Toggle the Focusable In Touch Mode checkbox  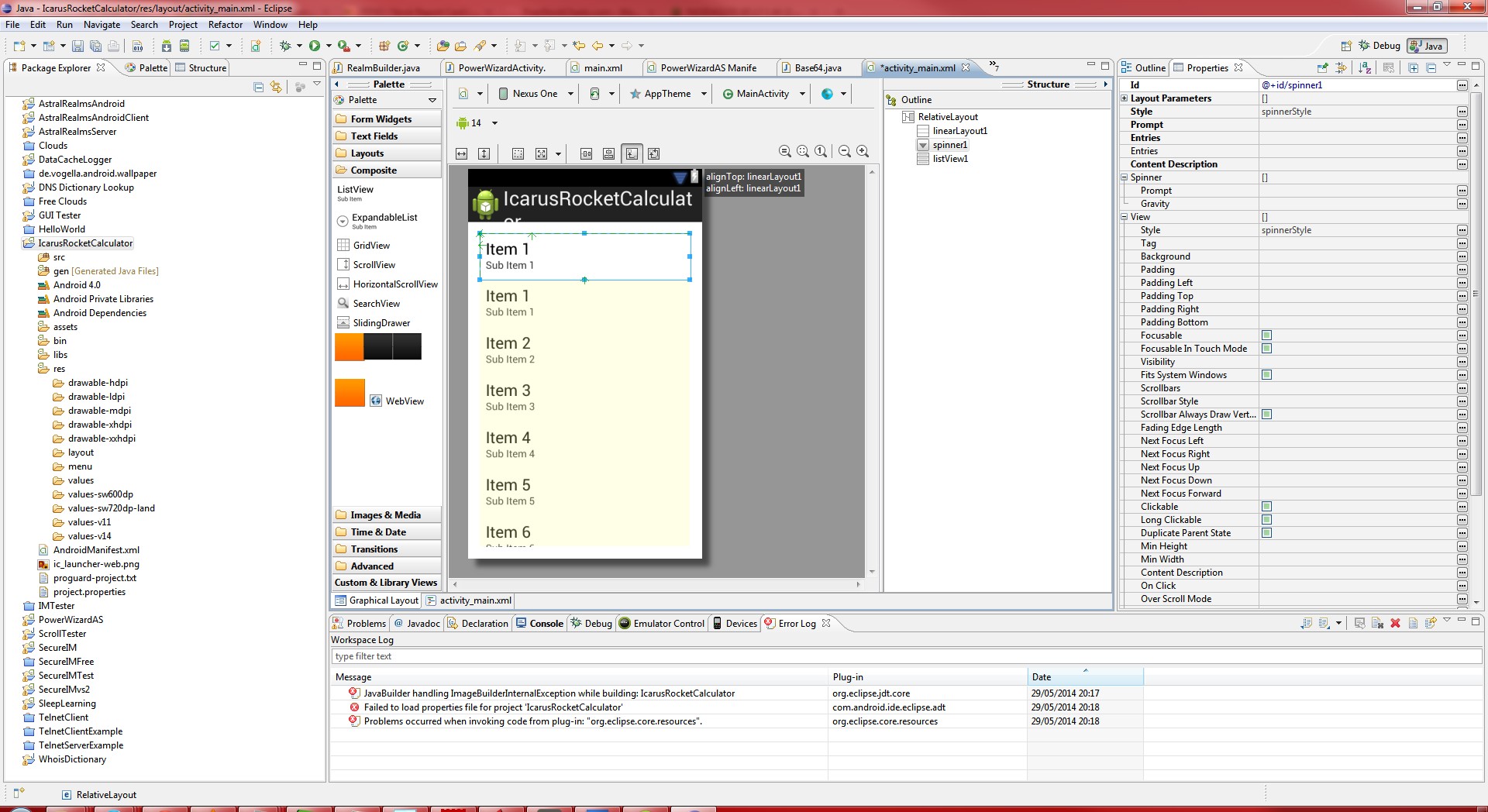(1266, 349)
